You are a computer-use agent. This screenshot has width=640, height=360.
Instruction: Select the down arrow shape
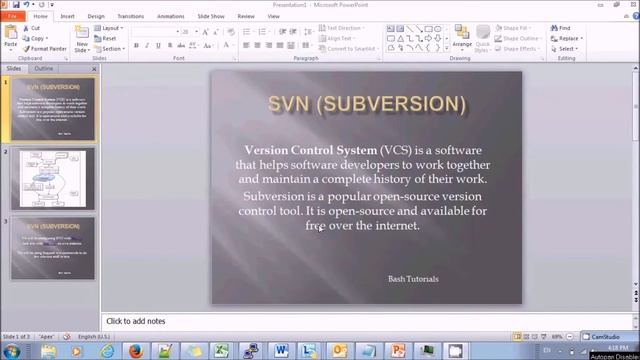coord(438,38)
